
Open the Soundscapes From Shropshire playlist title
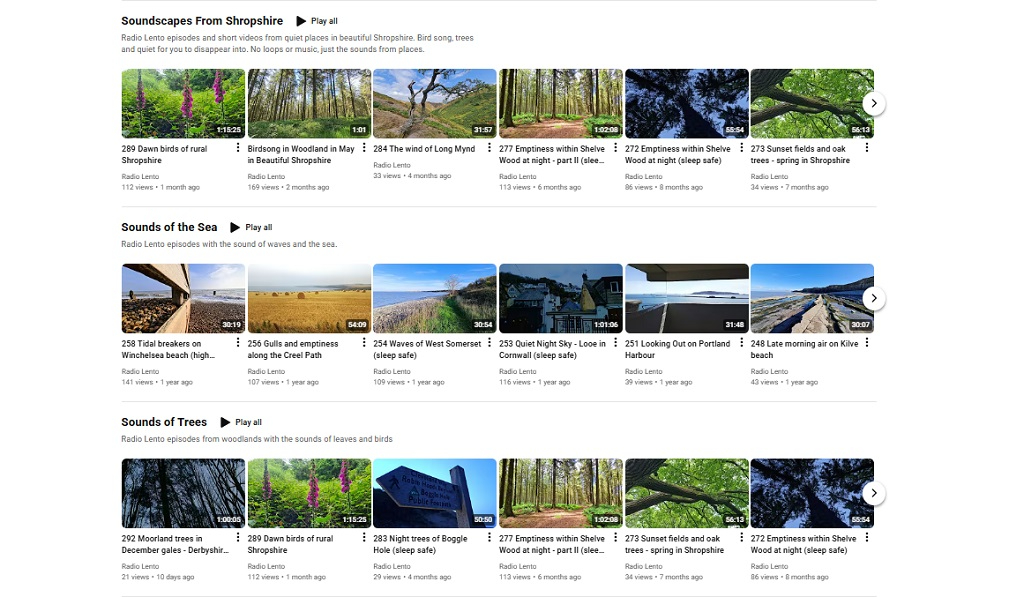click(202, 21)
